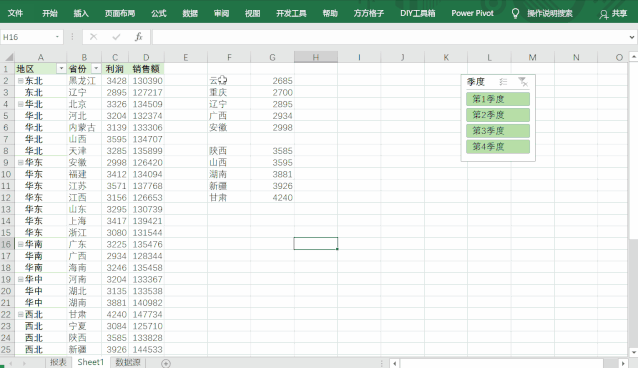Image resolution: width=638 pixels, height=368 pixels.
Task: Collapse the 华南 group in row 16
Action: [20, 244]
